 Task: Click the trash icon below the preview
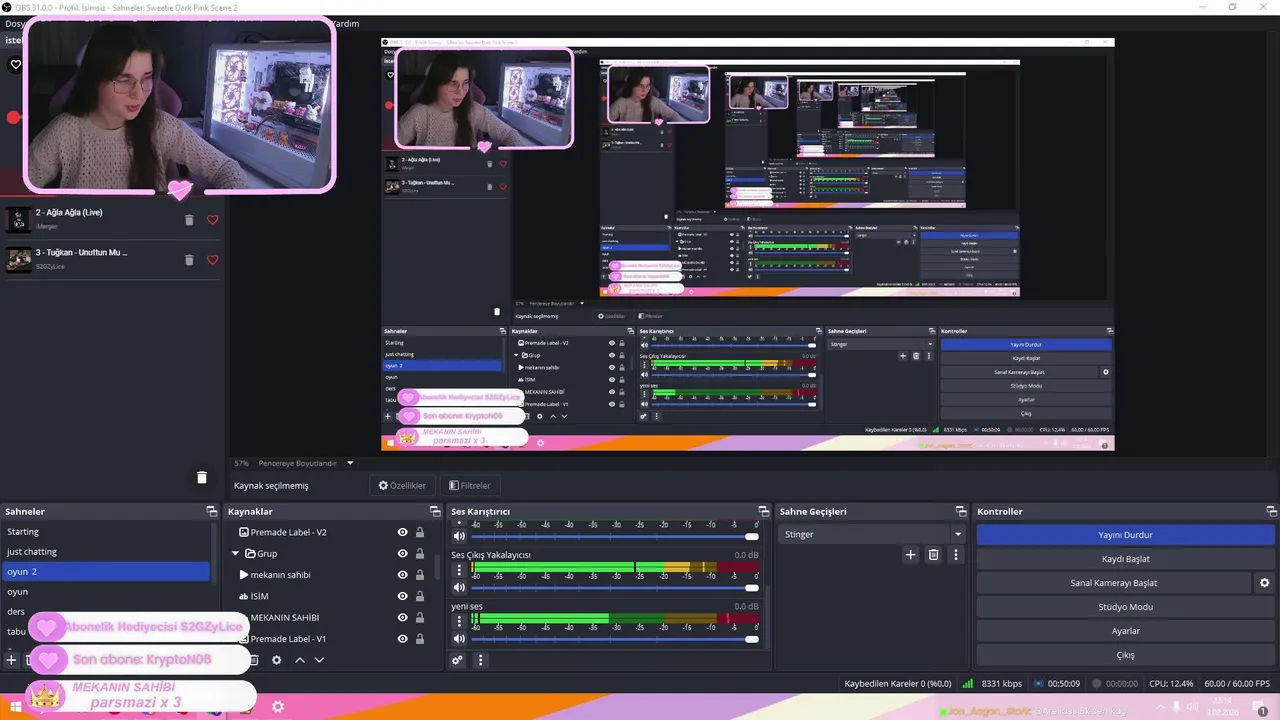[201, 478]
